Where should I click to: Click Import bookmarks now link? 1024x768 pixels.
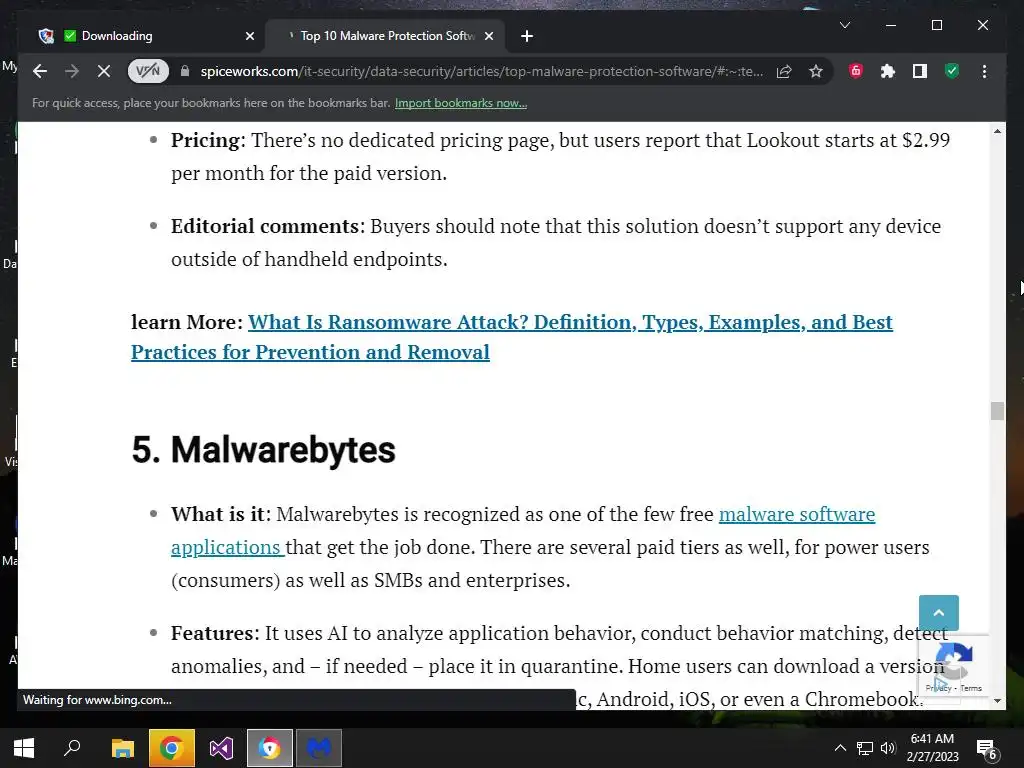tap(461, 103)
